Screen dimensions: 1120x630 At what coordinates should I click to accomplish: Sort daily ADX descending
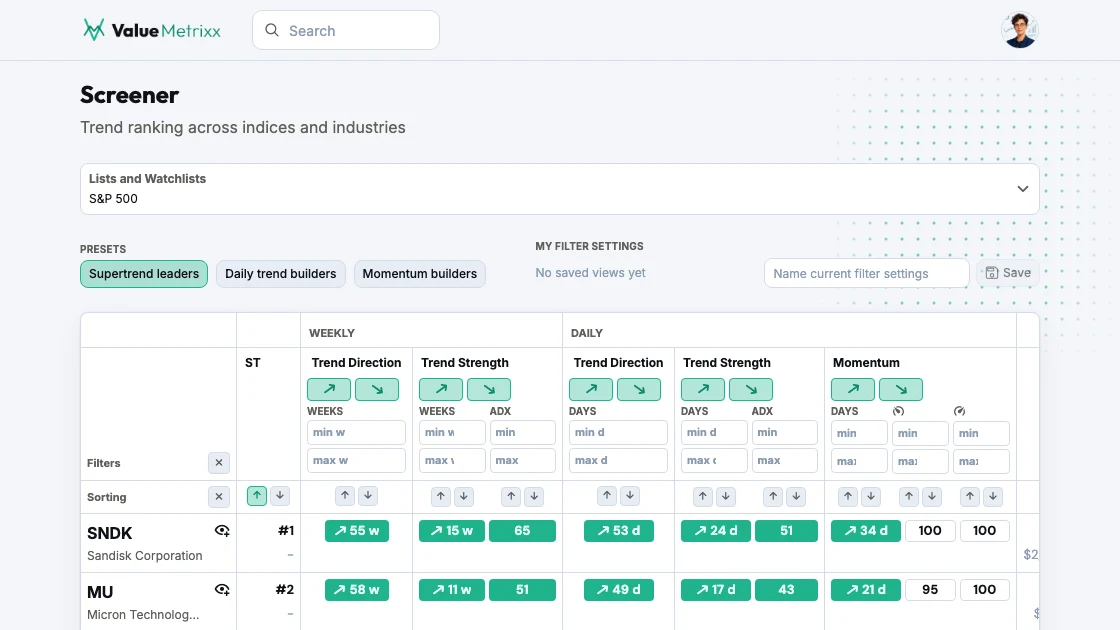(x=796, y=496)
